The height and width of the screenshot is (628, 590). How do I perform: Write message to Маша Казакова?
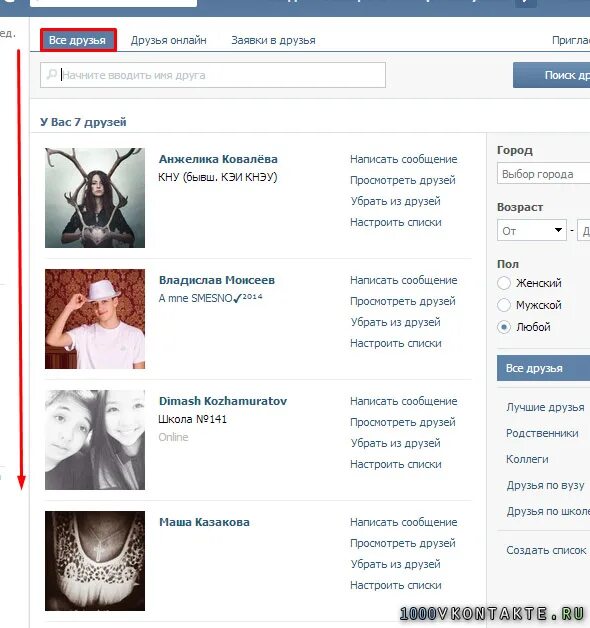(x=403, y=522)
